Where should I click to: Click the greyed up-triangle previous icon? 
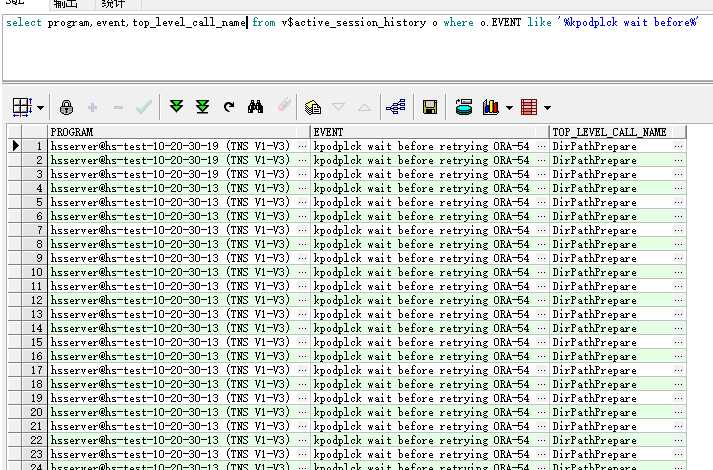pyautogui.click(x=364, y=108)
